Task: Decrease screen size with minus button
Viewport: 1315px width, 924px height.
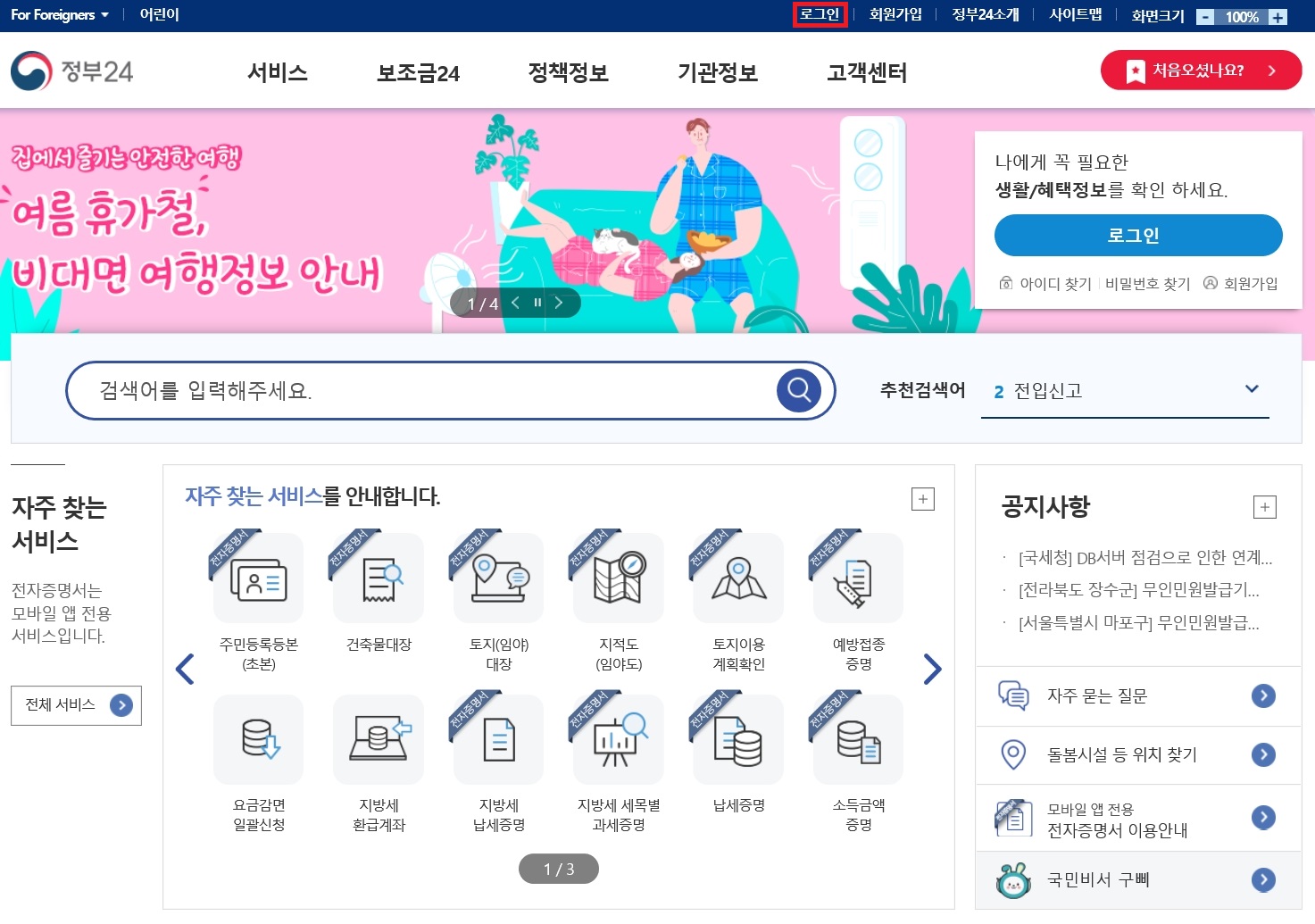Action: pos(1205,17)
